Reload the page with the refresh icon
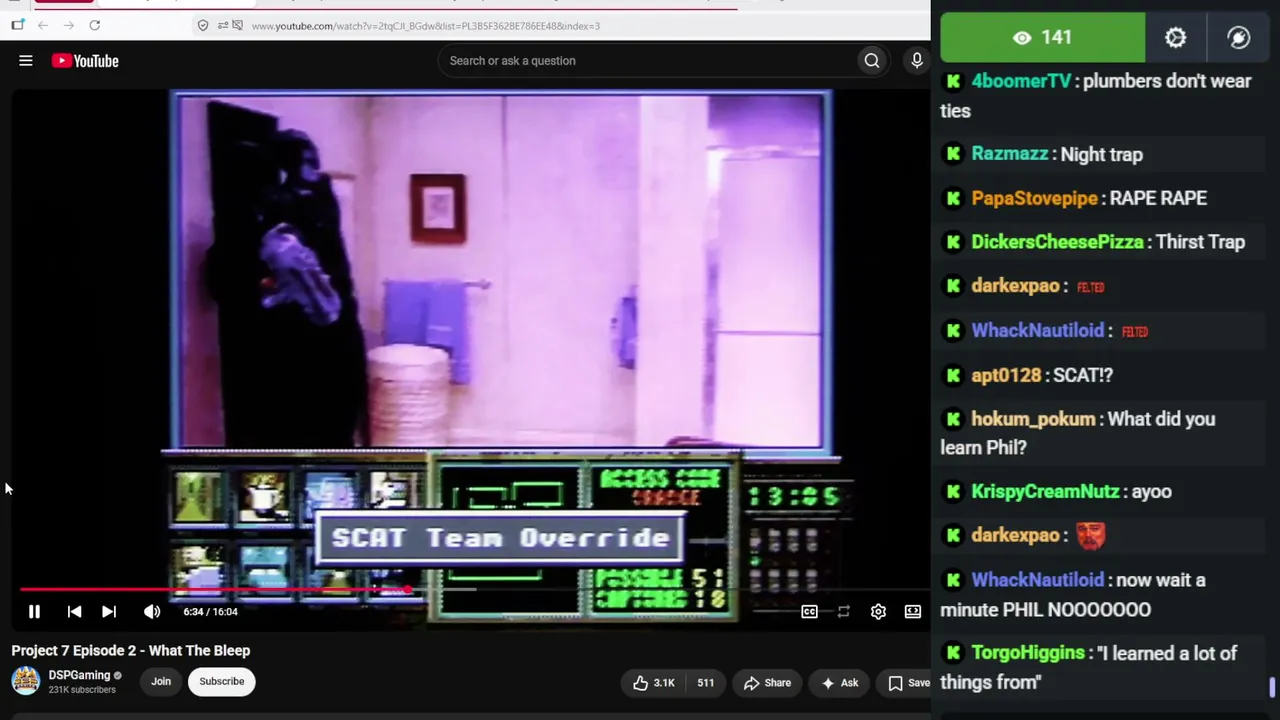 (x=94, y=25)
